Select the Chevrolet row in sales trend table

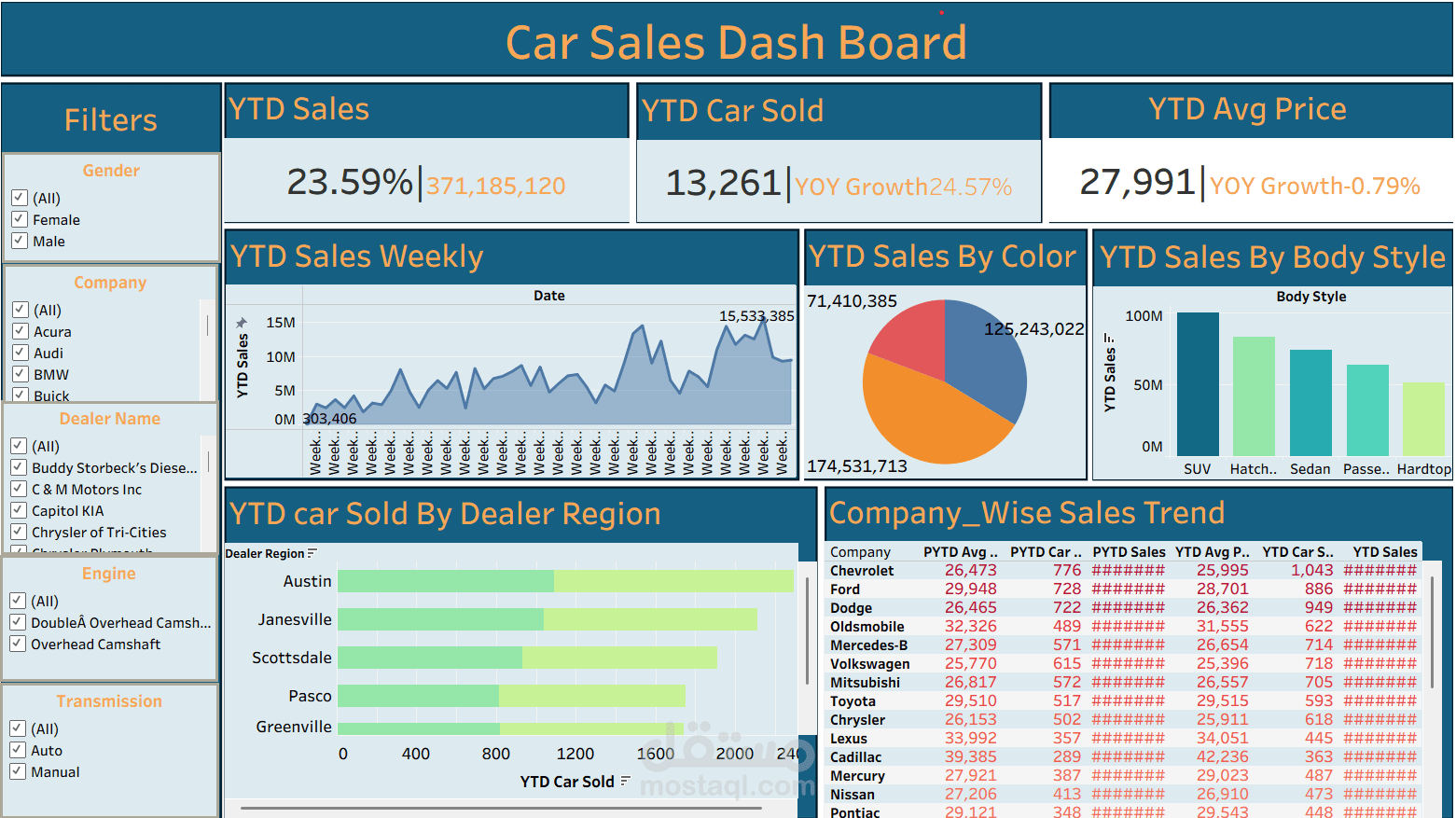[x=1123, y=570]
